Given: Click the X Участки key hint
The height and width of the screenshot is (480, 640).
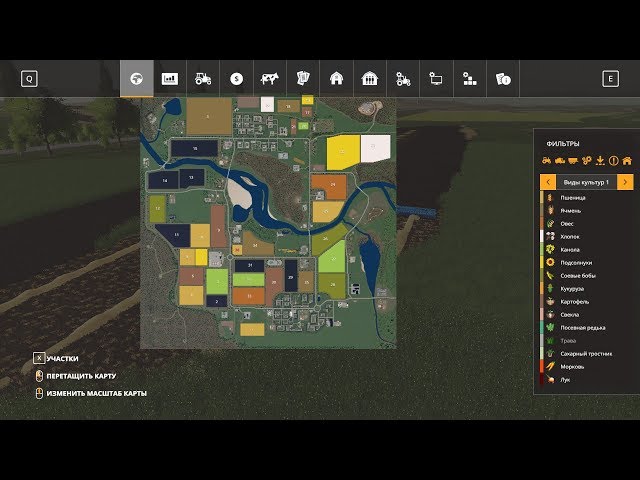Looking at the screenshot, I should [56, 358].
